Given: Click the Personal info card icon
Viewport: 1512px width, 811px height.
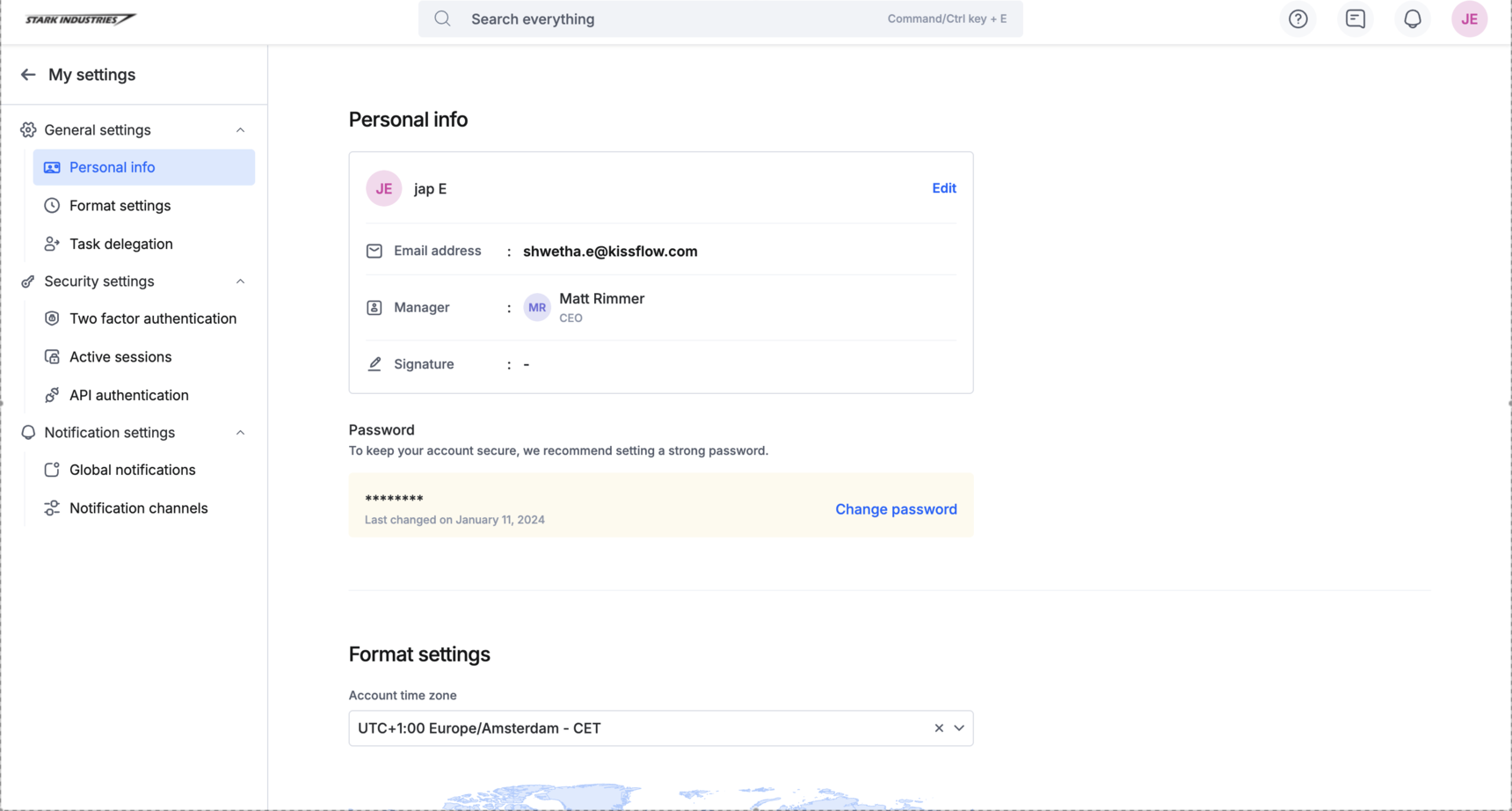Looking at the screenshot, I should [x=52, y=167].
